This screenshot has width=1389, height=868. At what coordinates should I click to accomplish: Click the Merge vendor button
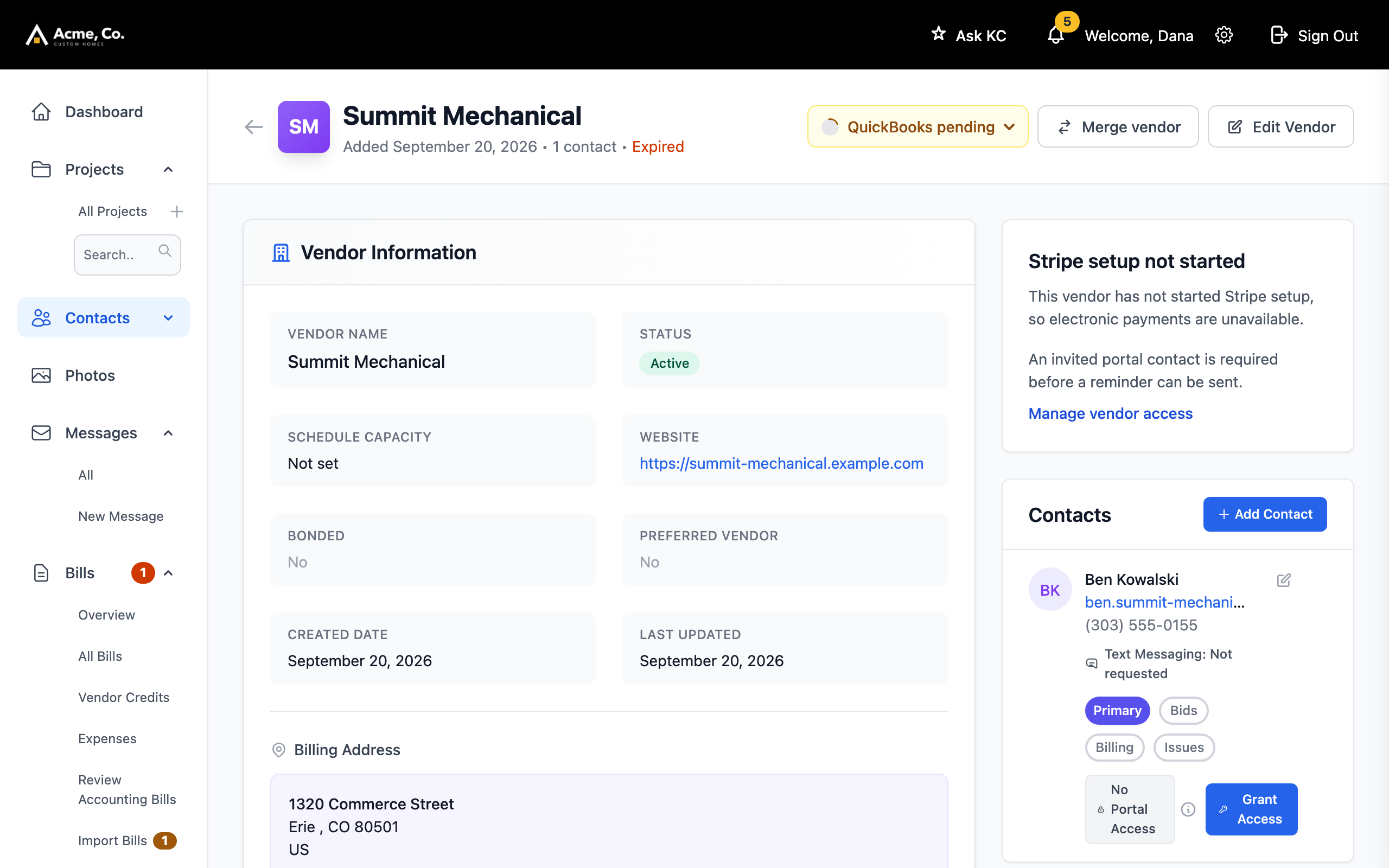pyautogui.click(x=1118, y=126)
